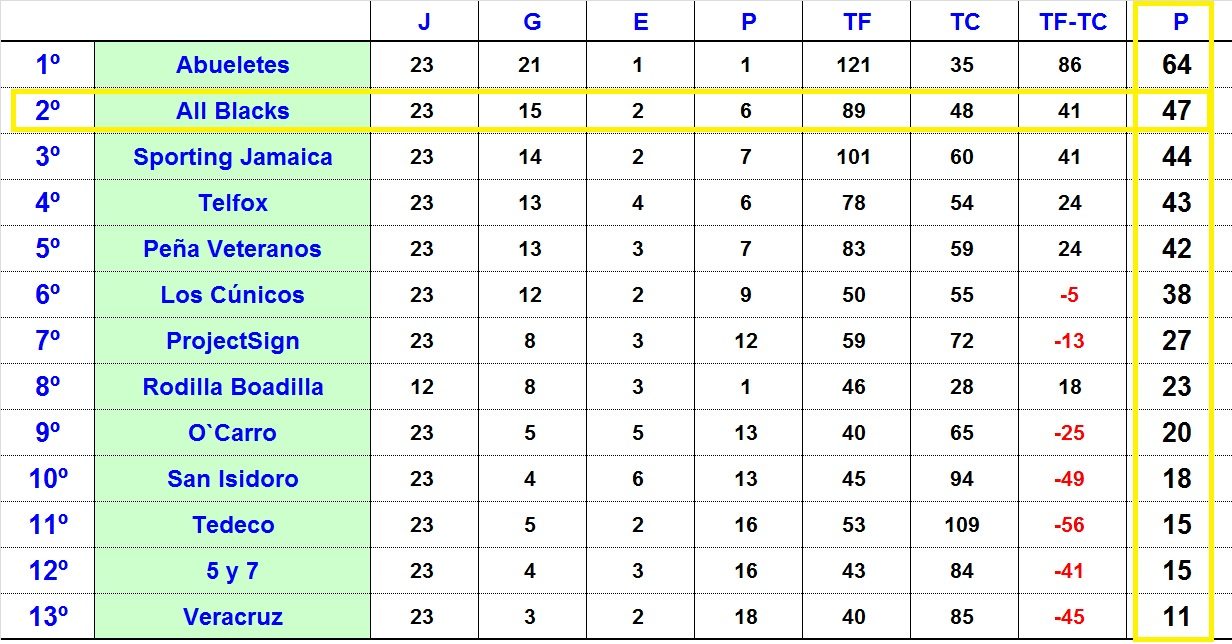Viewport: 1232px width, 644px height.
Task: Select the E column header
Action: (x=640, y=22)
